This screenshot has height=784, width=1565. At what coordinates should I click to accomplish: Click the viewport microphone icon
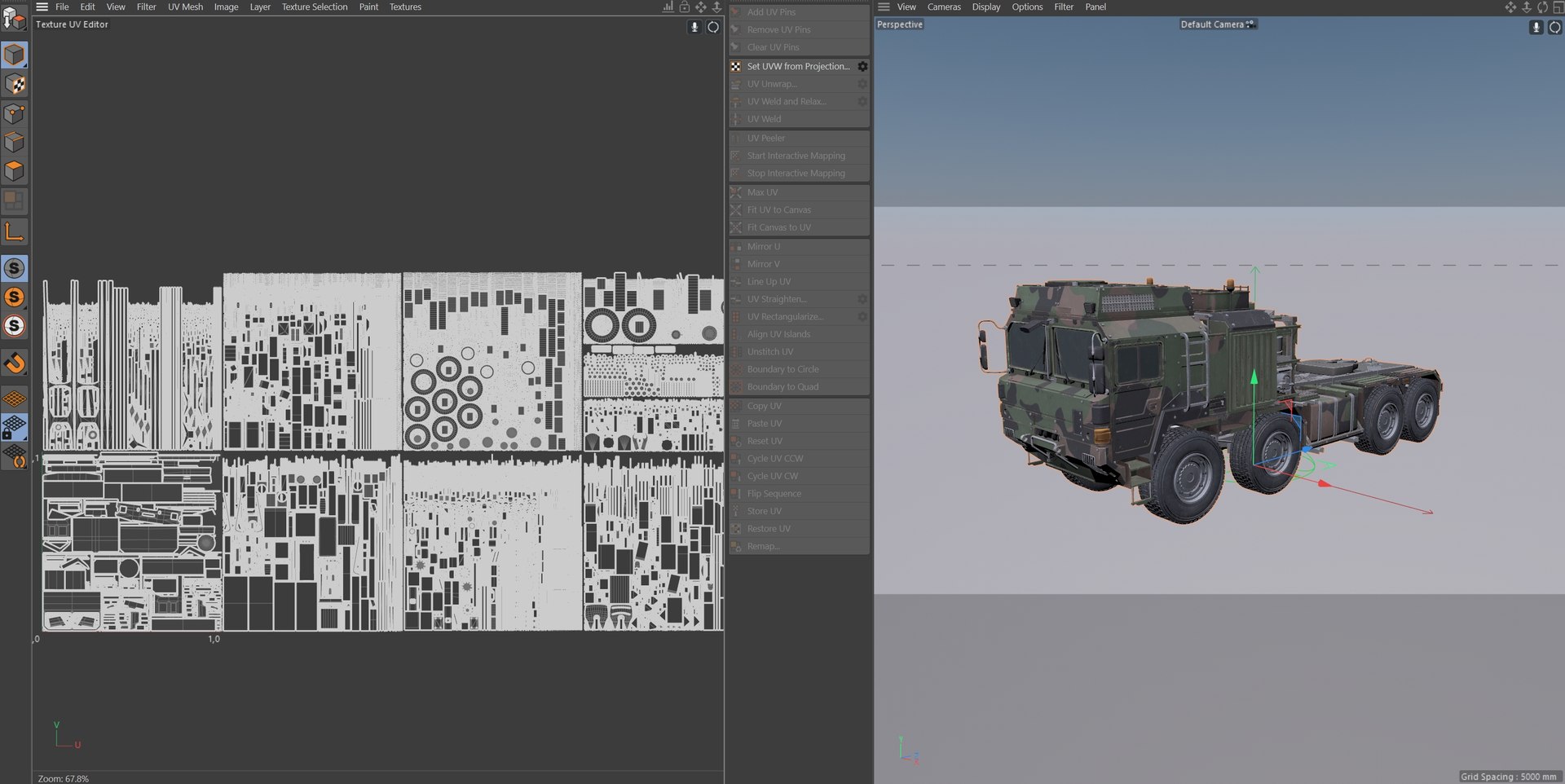point(1536,27)
